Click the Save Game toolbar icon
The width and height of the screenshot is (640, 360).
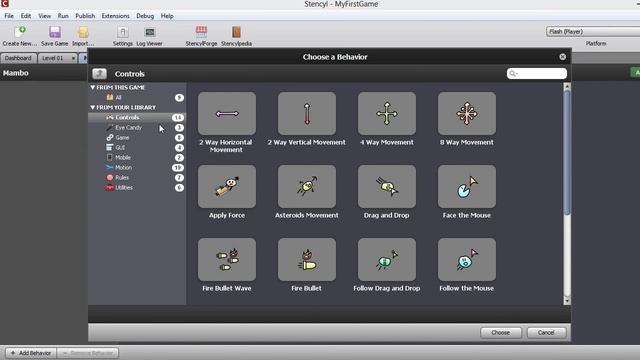point(55,36)
